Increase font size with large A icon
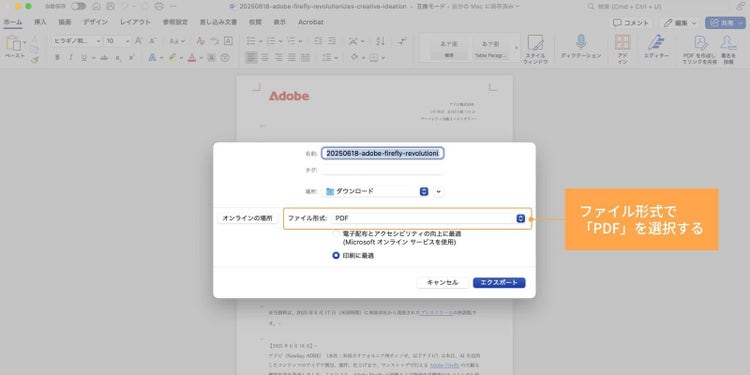Viewport: 750px width, 375px height. pyautogui.click(x=139, y=41)
